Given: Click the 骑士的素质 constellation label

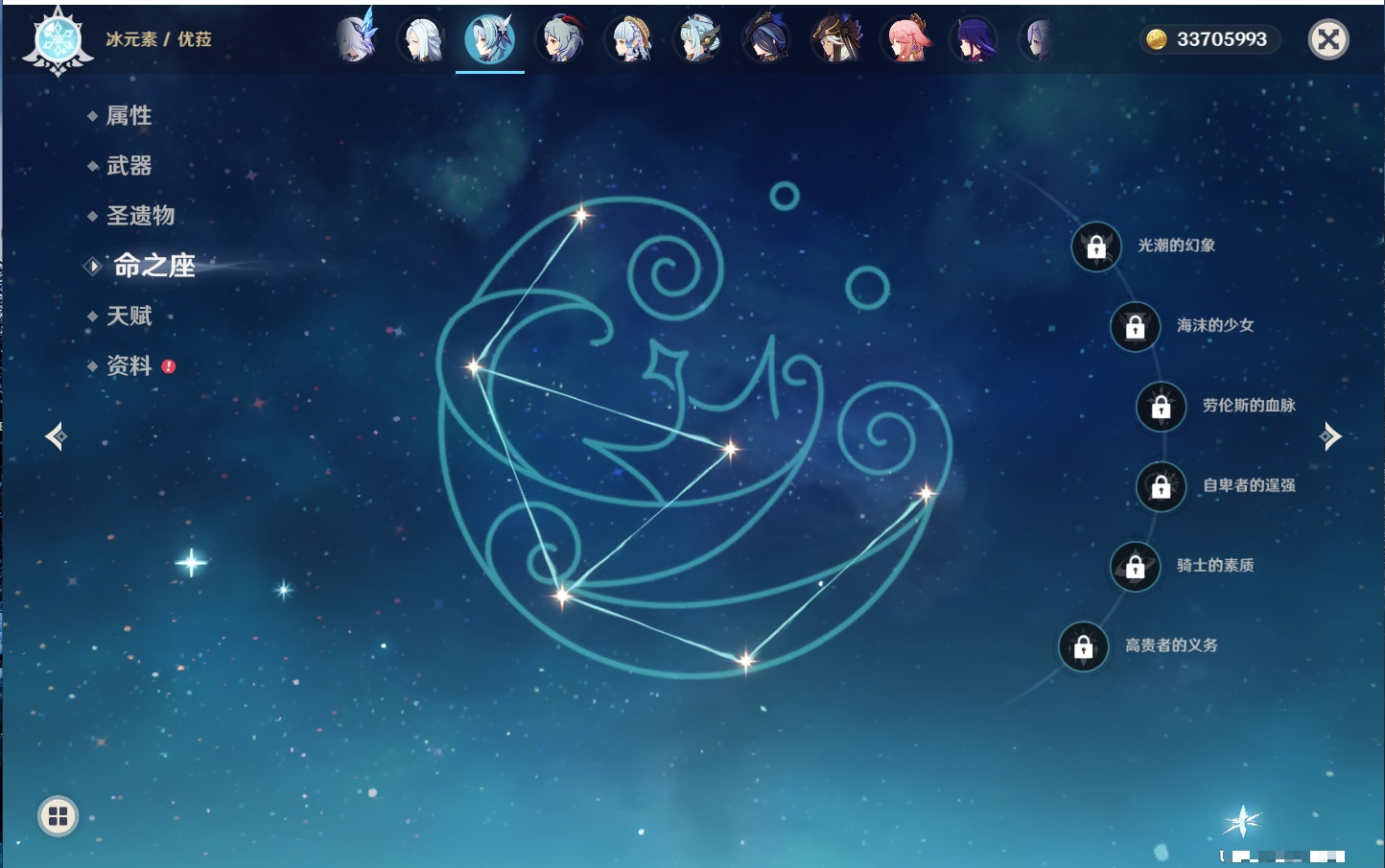Looking at the screenshot, I should click(1215, 565).
